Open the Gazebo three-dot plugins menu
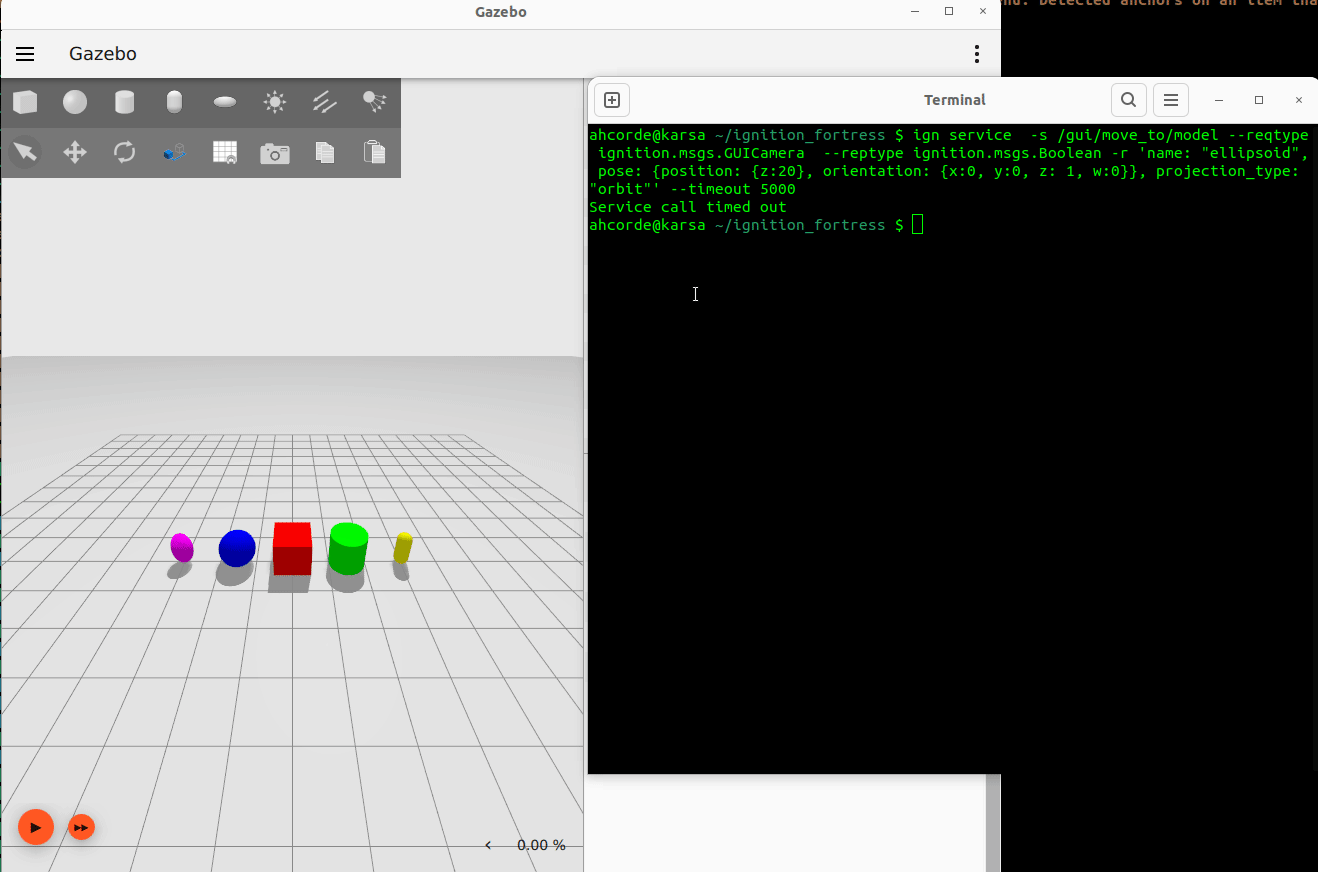The image size is (1318, 872). (977, 54)
